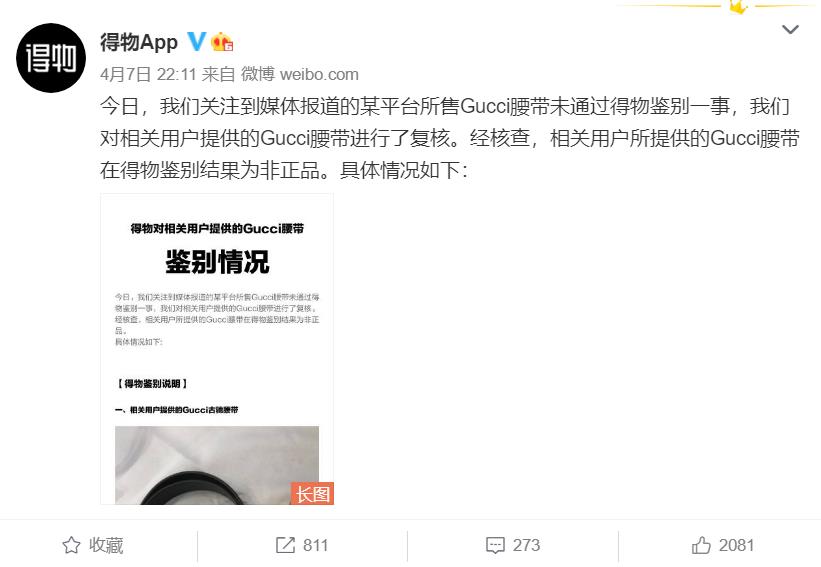Click the star favorite icon
This screenshot has width=821, height=567.
pyautogui.click(x=71, y=545)
